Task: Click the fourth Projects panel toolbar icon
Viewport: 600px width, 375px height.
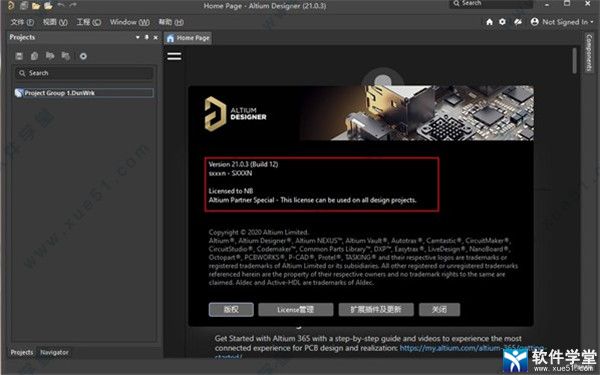Action: point(66,56)
